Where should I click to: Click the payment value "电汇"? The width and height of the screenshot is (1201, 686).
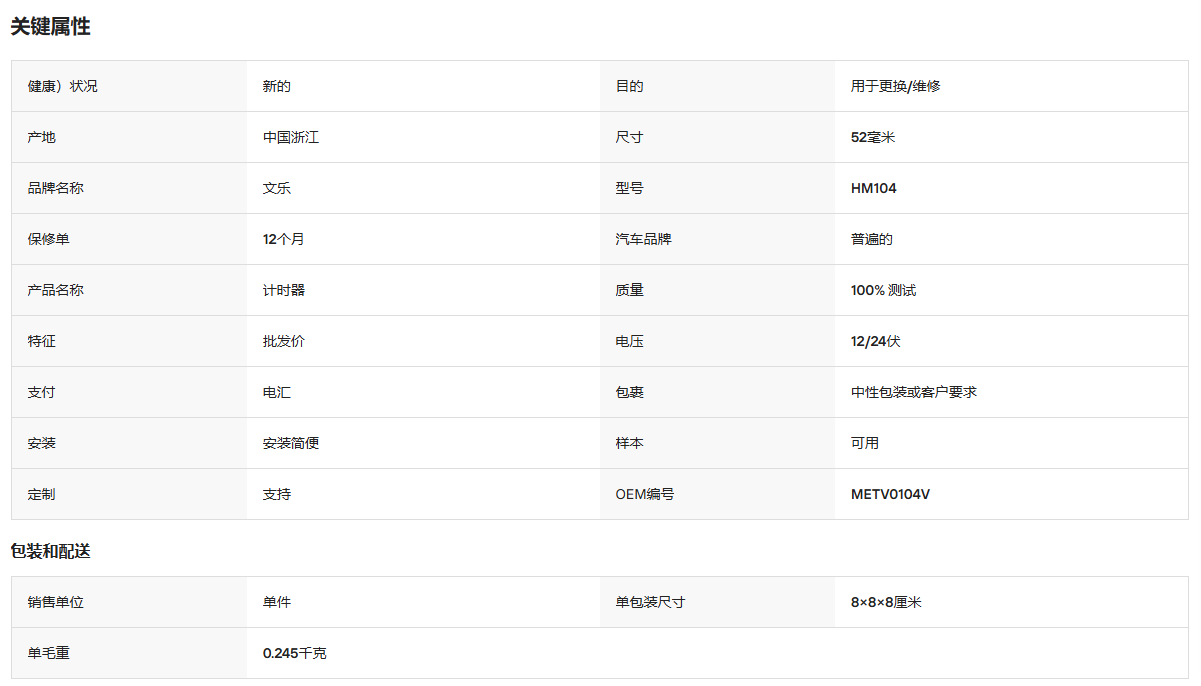277,392
